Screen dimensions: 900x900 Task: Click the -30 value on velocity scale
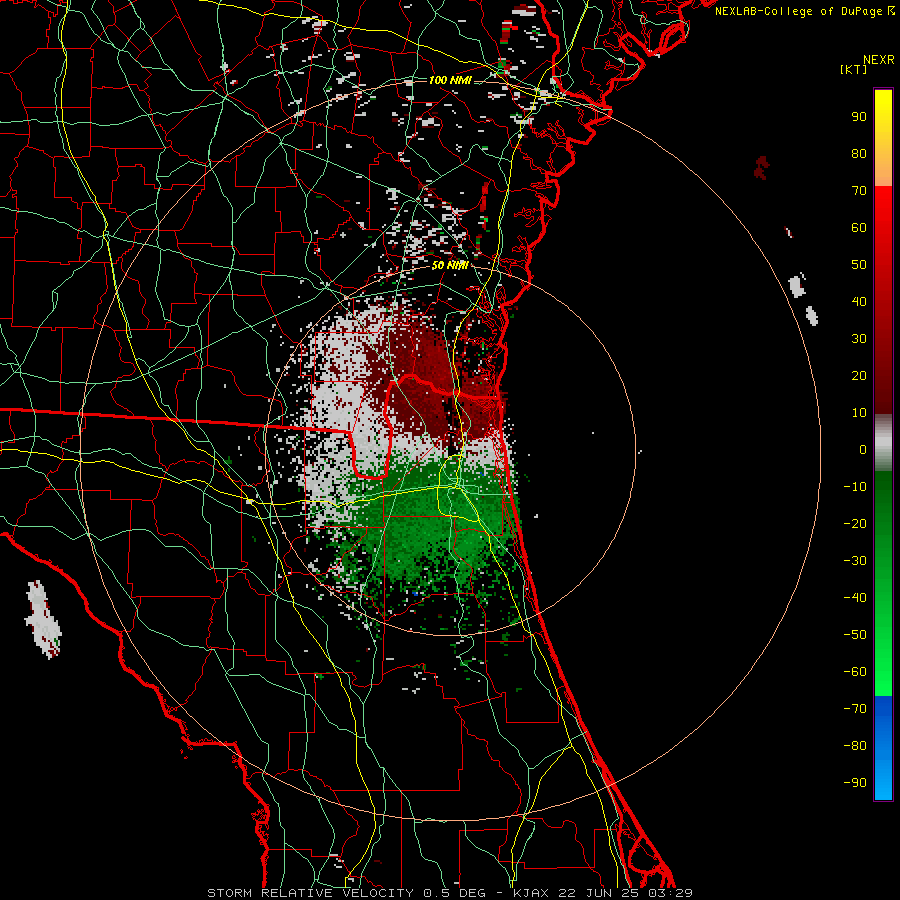click(855, 561)
